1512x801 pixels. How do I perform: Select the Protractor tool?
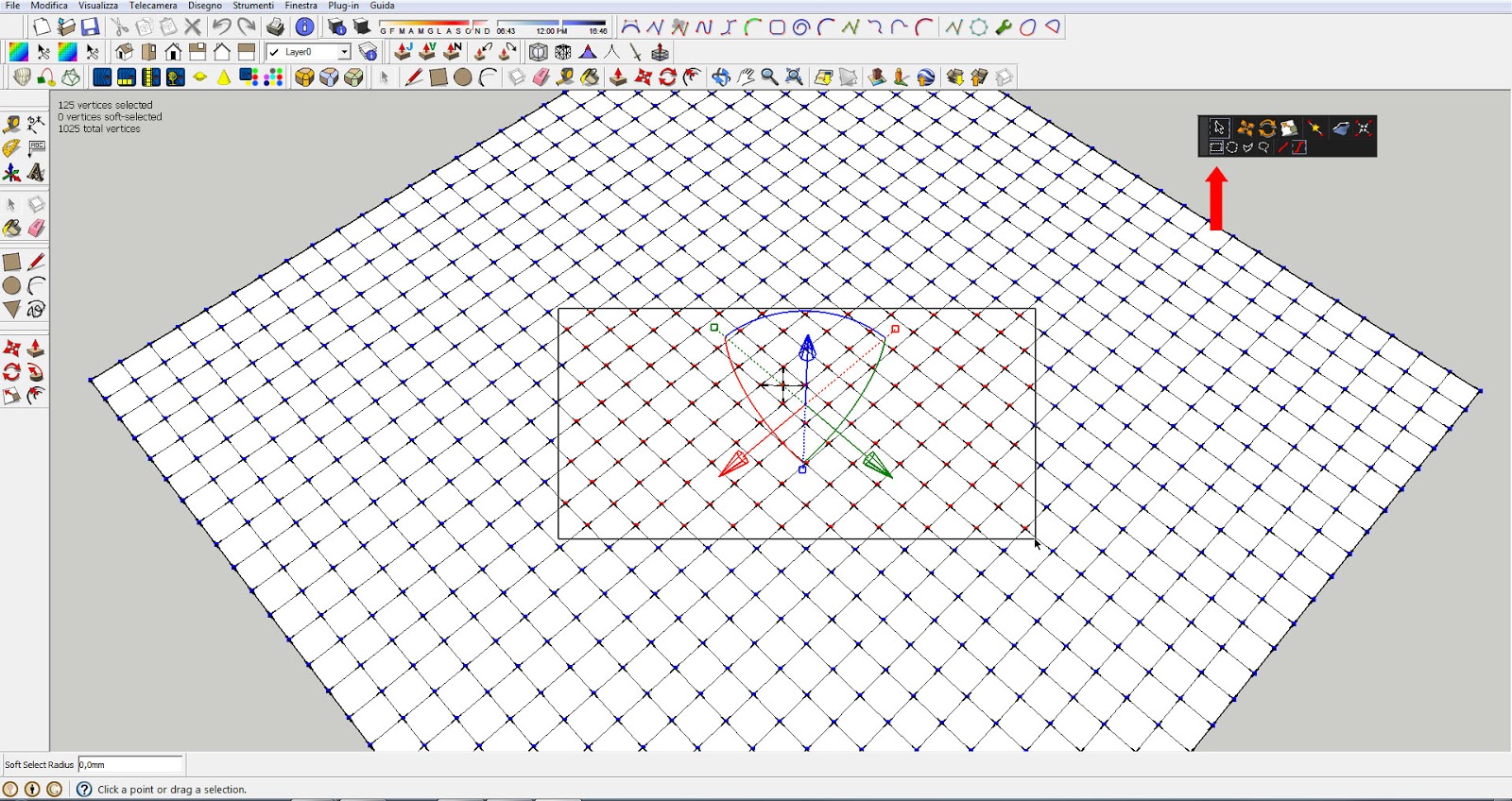click(x=11, y=148)
